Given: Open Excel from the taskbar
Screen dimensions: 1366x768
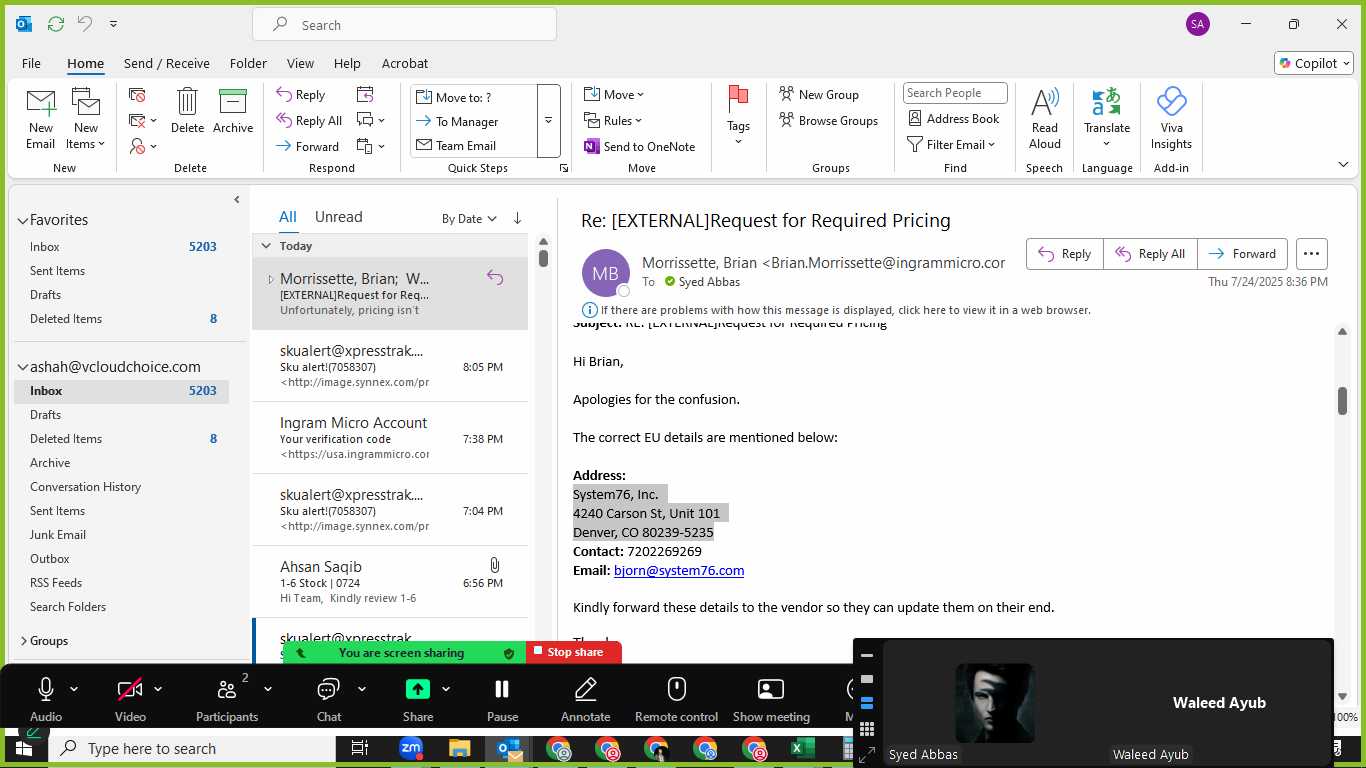Looking at the screenshot, I should pyautogui.click(x=803, y=748).
